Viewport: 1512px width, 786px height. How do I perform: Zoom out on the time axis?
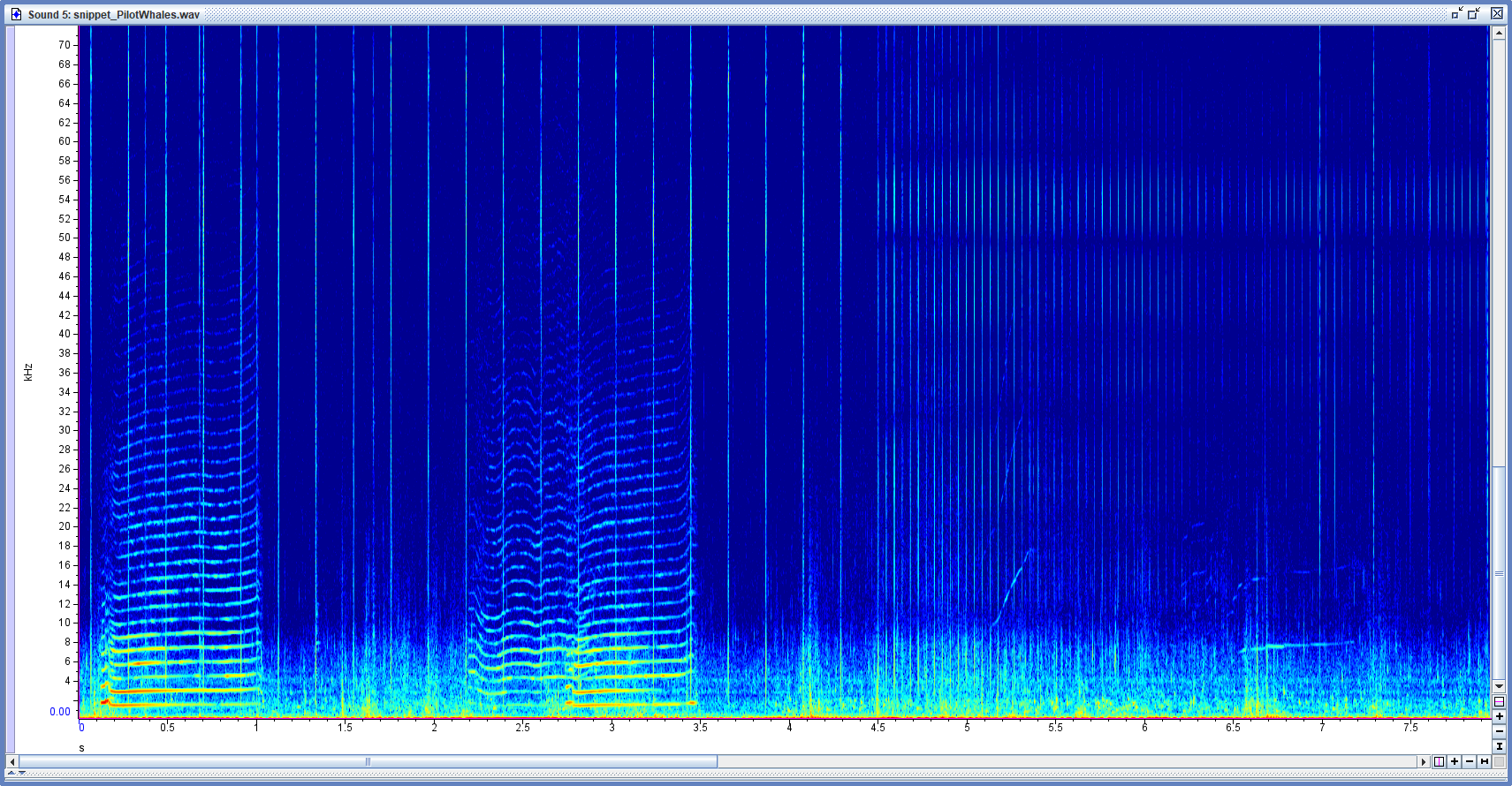[1470, 761]
